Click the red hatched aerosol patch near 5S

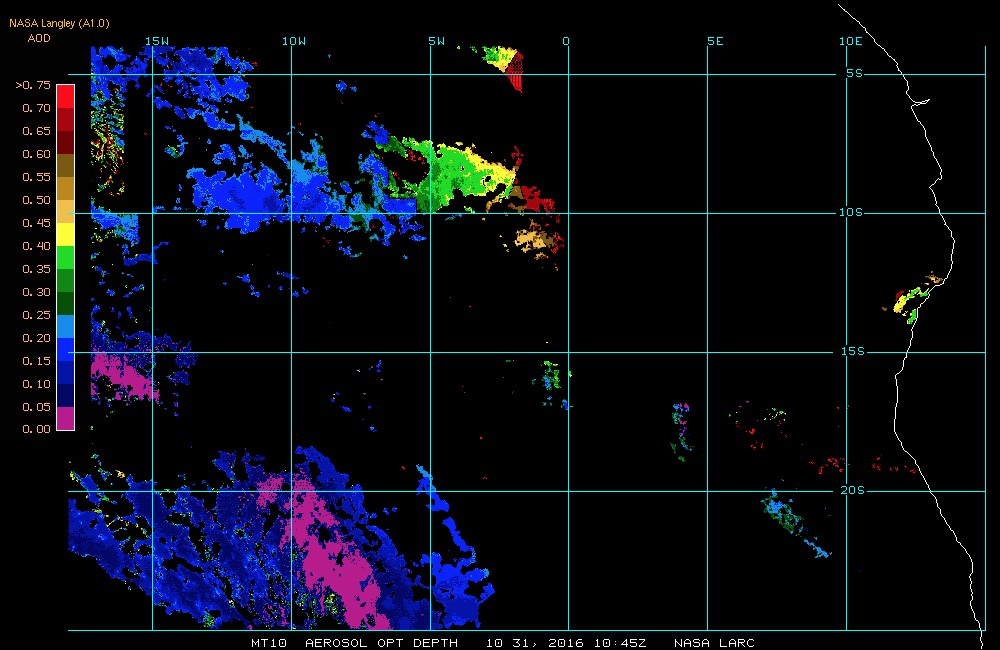click(515, 71)
